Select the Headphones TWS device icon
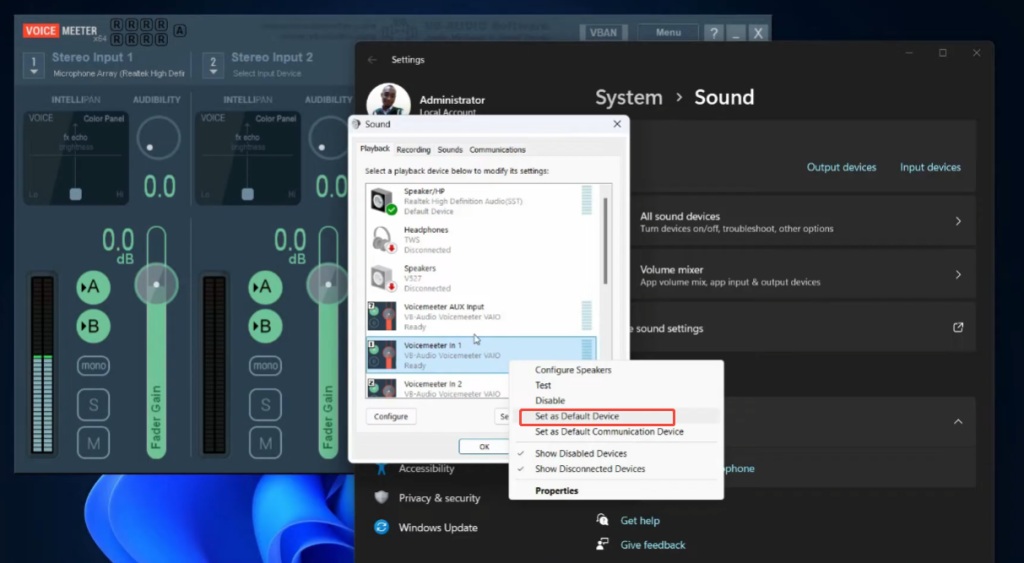 coord(383,240)
